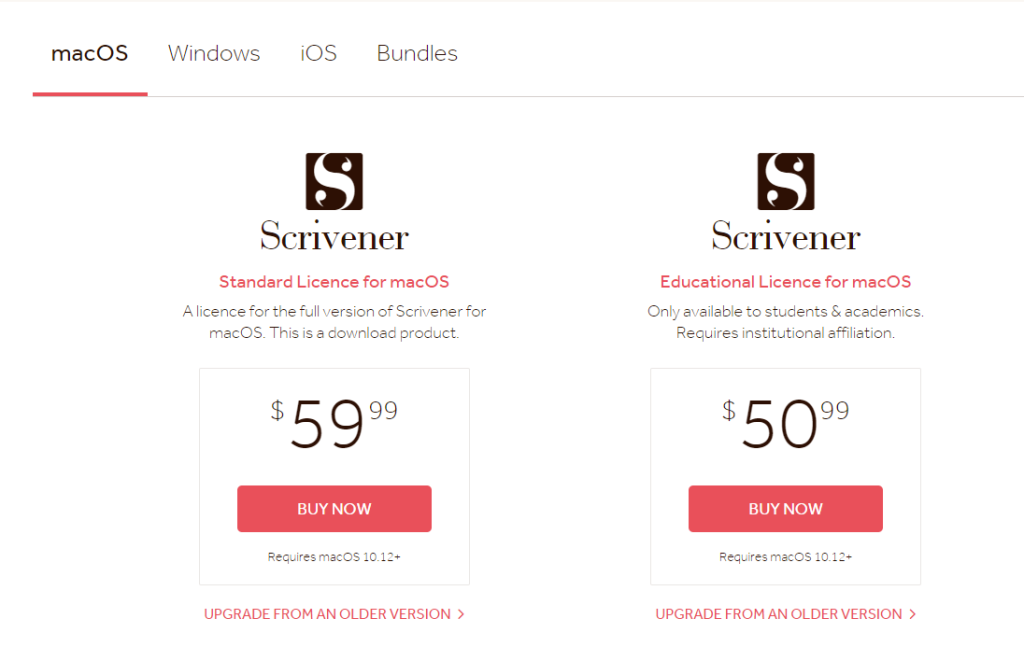The width and height of the screenshot is (1024, 661).
Task: Select the macOS tab
Action: click(x=89, y=54)
